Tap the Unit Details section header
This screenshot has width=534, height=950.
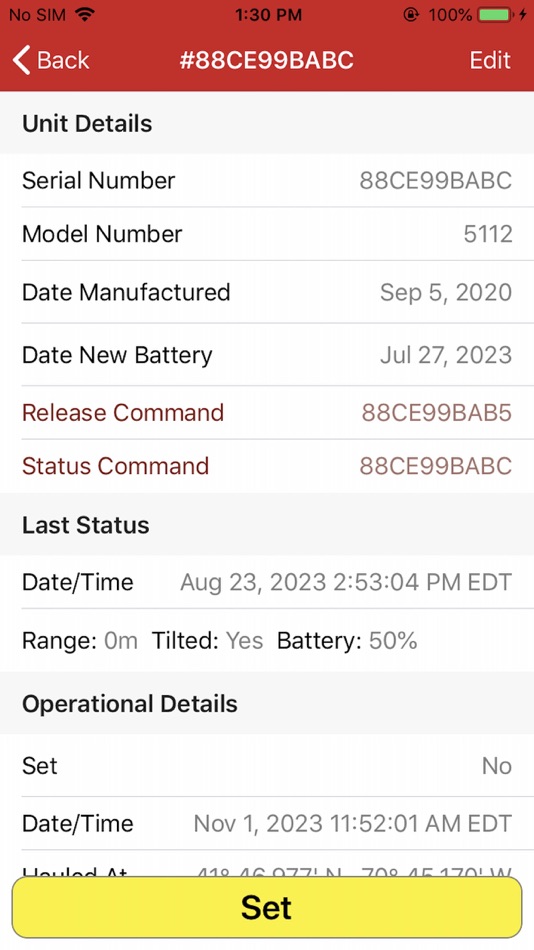[x=267, y=123]
